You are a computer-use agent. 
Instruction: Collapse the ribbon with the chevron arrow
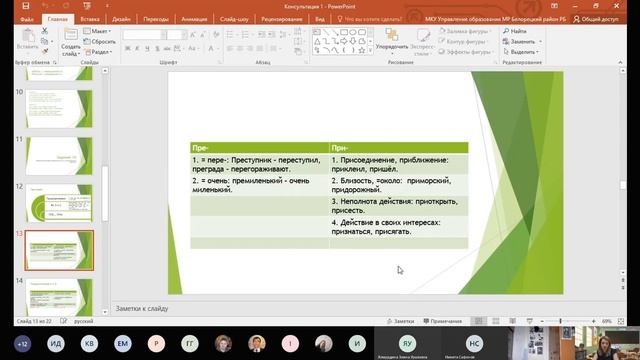pos(620,62)
